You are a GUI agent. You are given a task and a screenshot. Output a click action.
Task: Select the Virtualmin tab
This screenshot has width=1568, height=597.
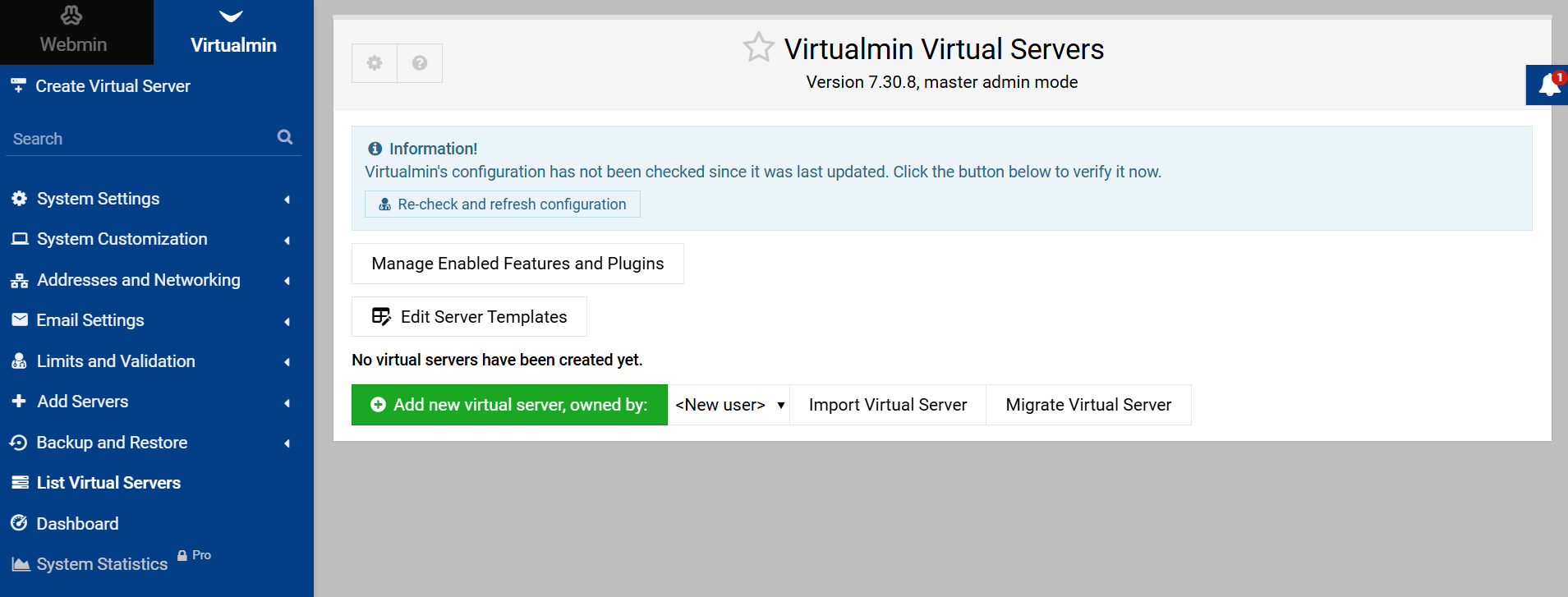tap(233, 32)
